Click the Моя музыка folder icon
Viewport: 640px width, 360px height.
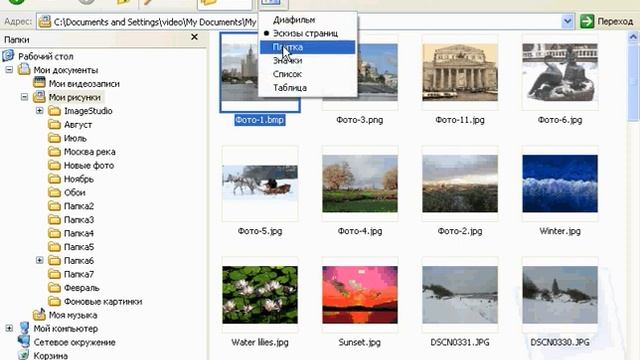[x=39, y=314]
